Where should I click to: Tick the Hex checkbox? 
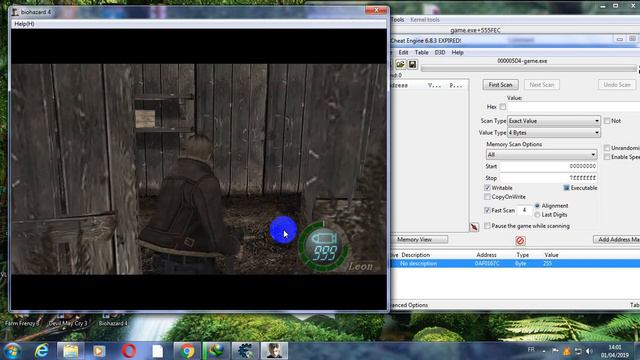pos(502,107)
